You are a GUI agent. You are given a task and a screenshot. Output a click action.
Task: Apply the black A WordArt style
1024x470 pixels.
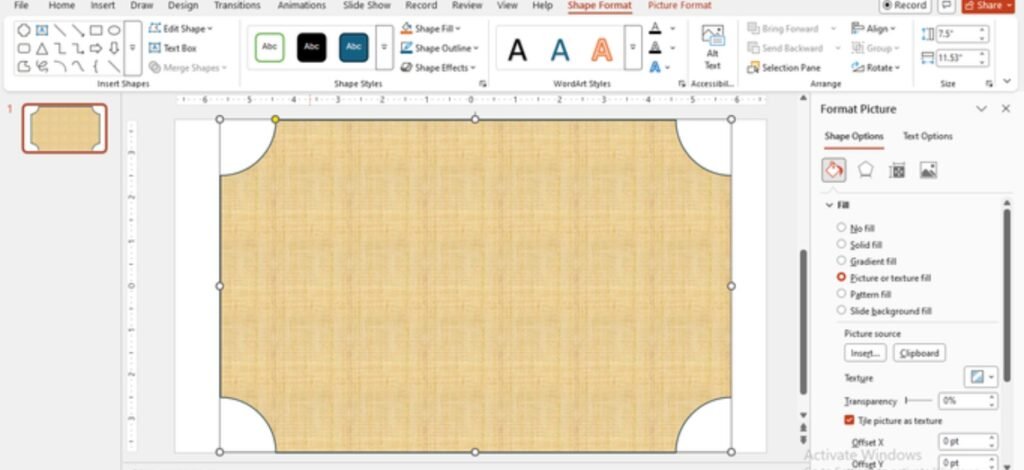point(517,50)
